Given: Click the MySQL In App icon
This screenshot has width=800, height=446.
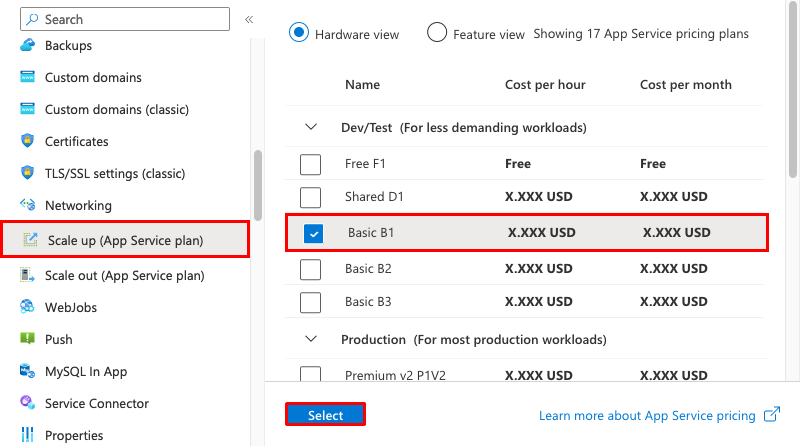Looking at the screenshot, I should coord(27,372).
